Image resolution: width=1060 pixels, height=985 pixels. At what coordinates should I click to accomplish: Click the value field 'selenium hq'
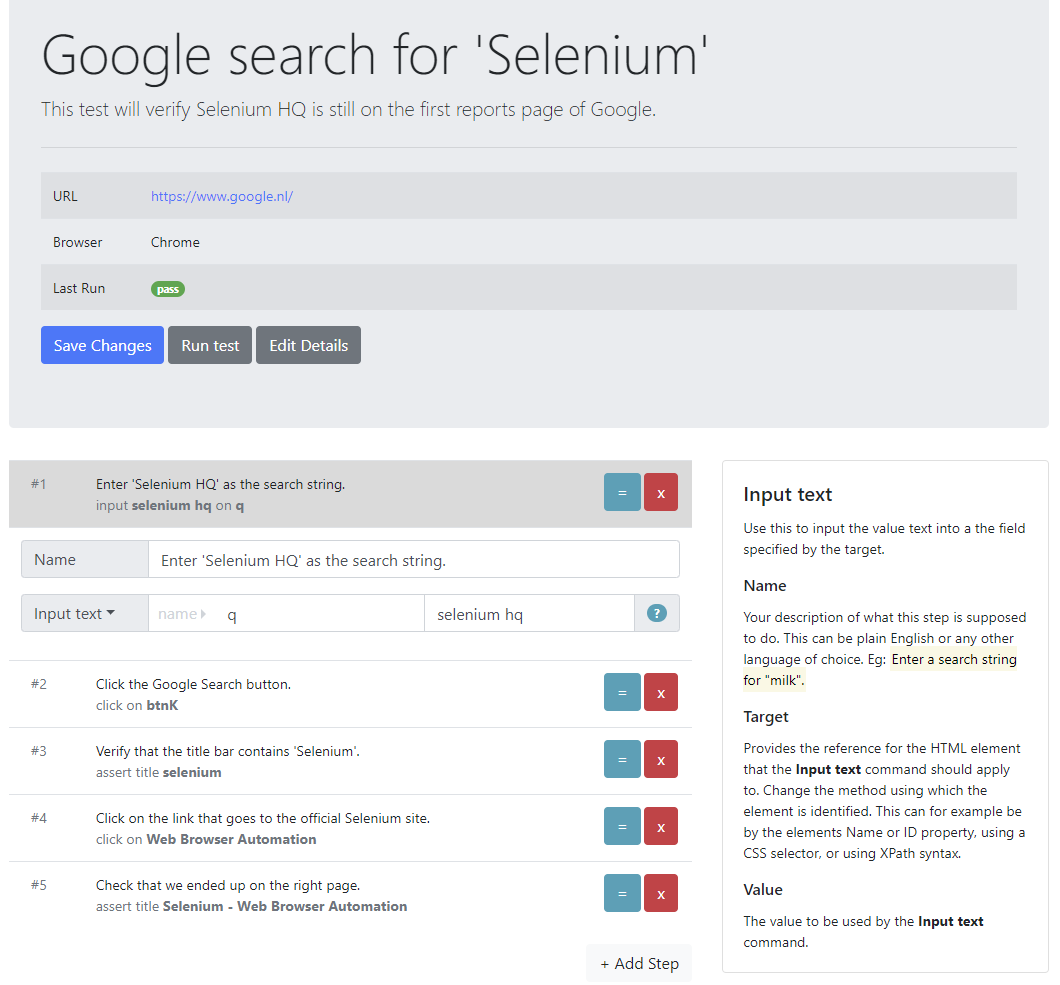pos(529,613)
